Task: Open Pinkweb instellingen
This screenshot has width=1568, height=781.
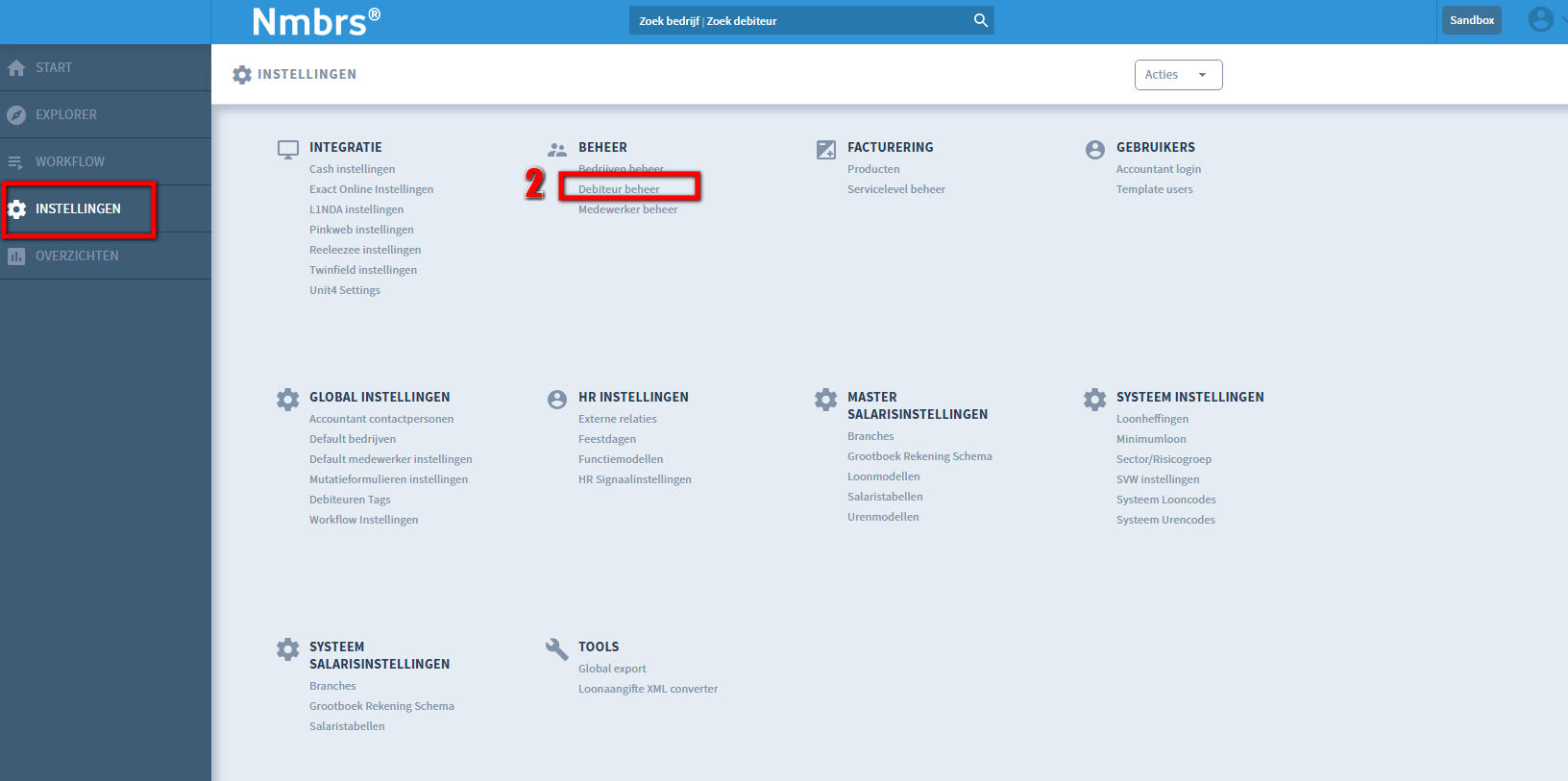Action: click(361, 230)
